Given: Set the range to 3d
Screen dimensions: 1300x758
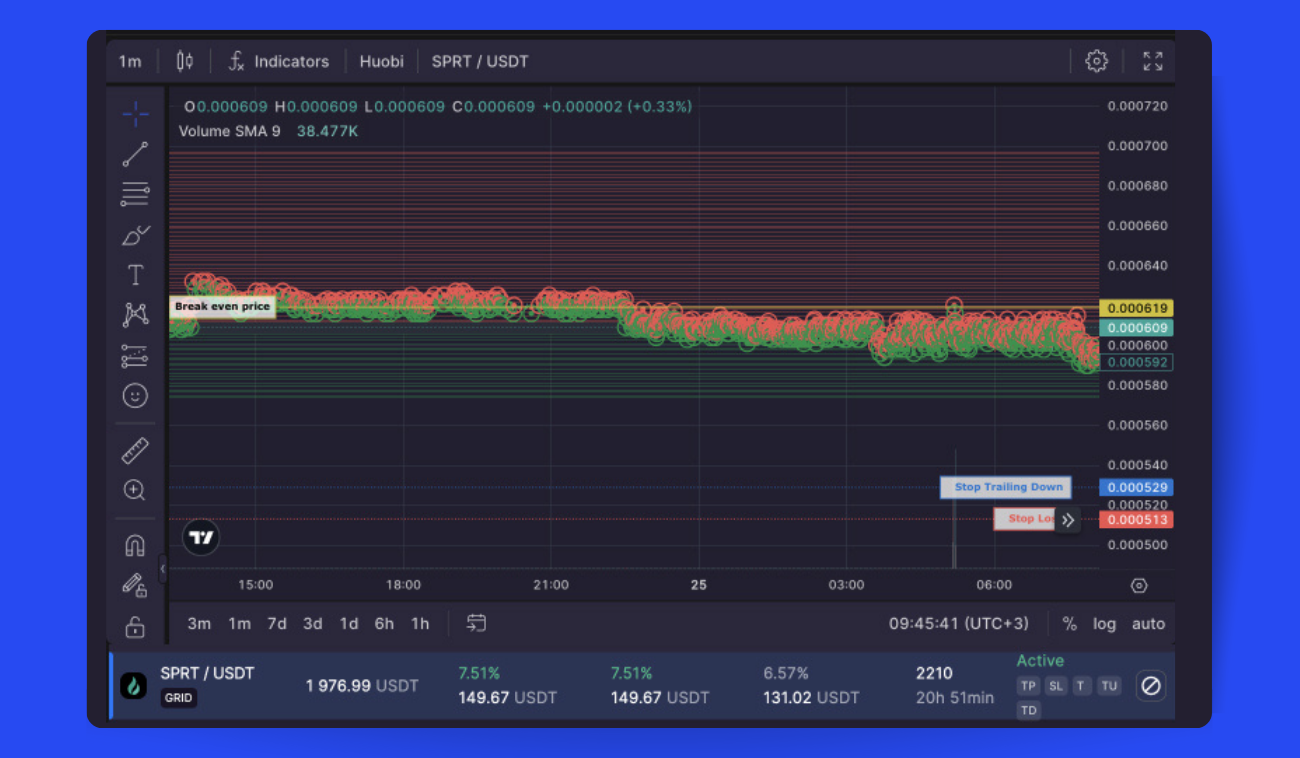Looking at the screenshot, I should point(313,624).
